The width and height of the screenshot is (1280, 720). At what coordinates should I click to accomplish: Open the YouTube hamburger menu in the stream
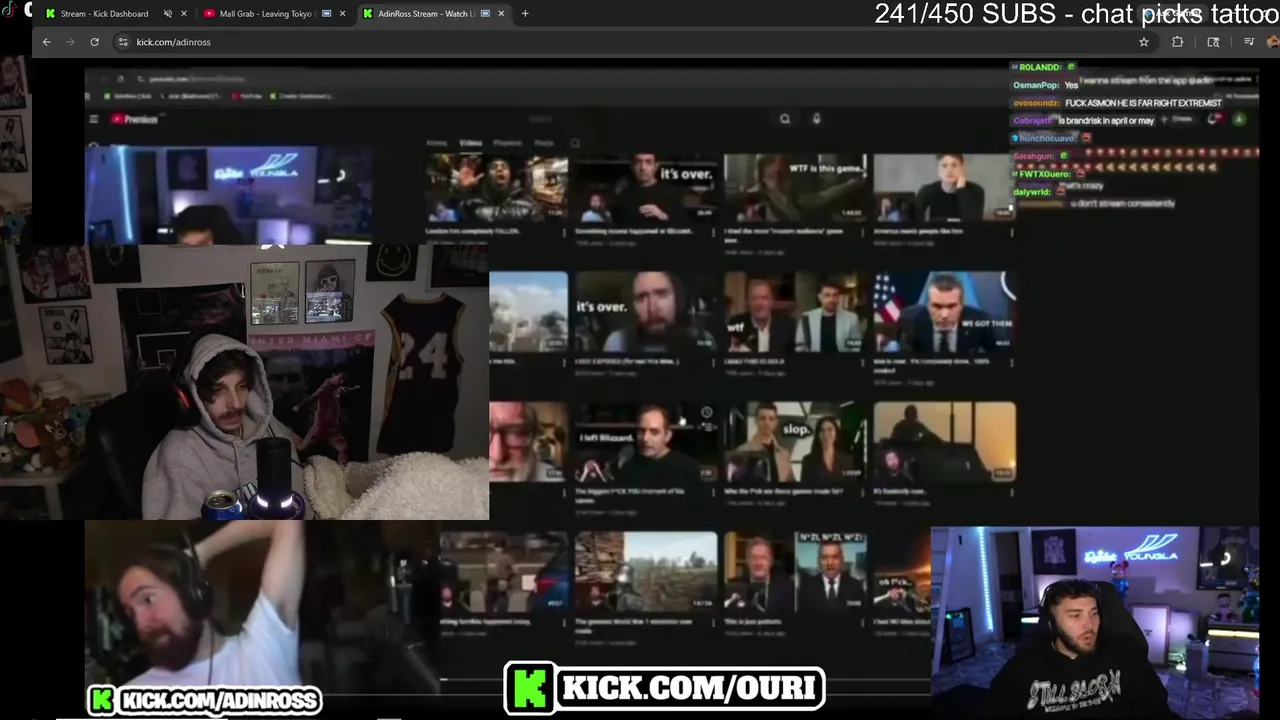(x=93, y=119)
